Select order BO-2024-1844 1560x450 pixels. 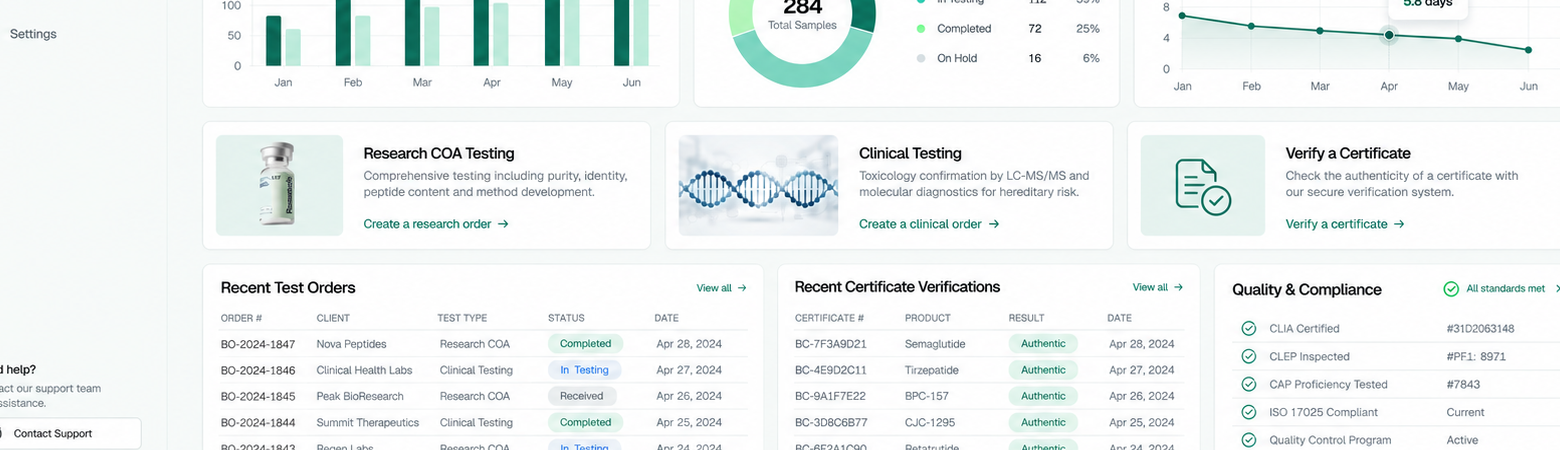point(258,422)
